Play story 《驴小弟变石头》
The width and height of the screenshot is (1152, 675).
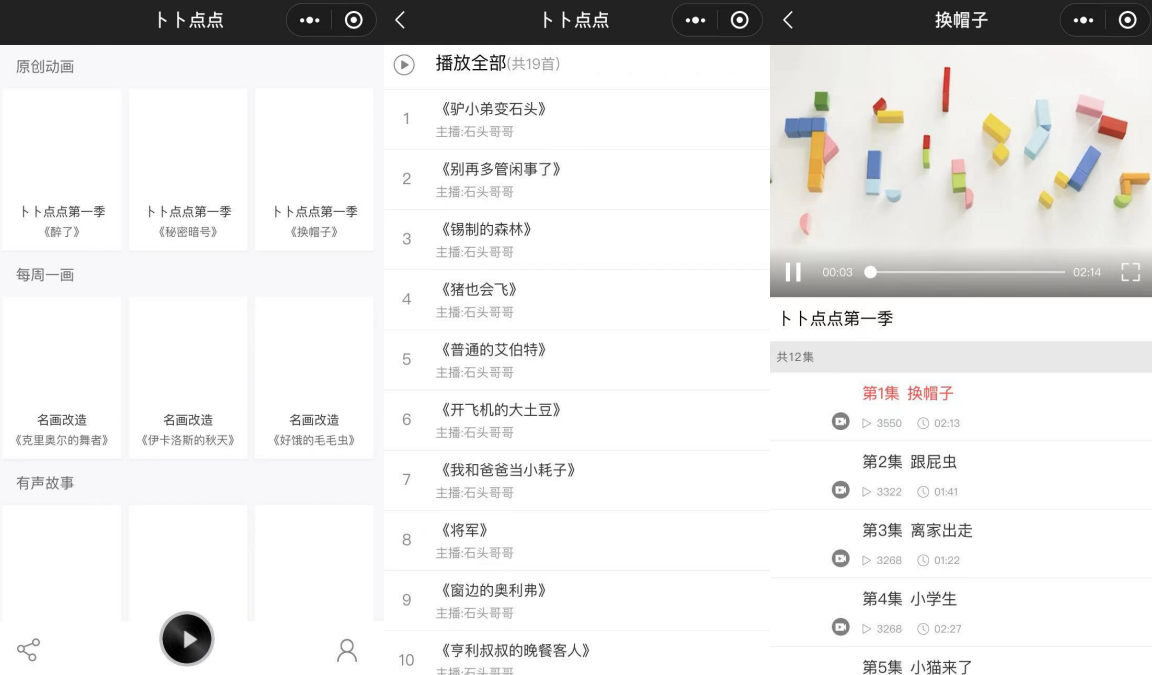577,120
